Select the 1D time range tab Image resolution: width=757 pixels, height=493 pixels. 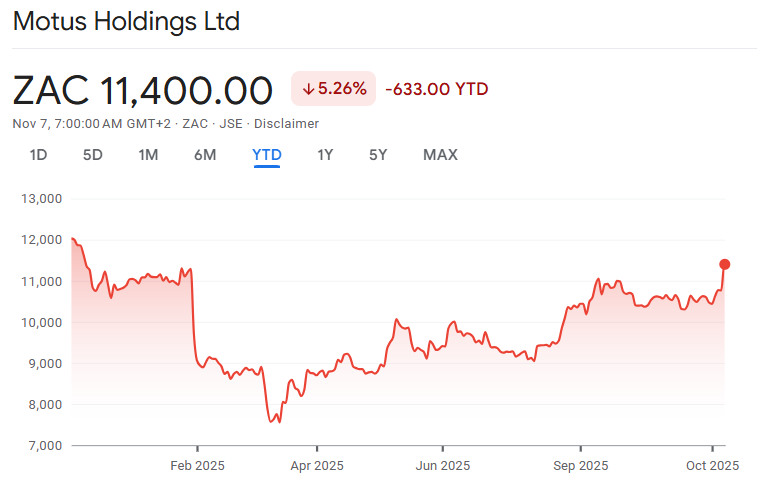pos(38,155)
